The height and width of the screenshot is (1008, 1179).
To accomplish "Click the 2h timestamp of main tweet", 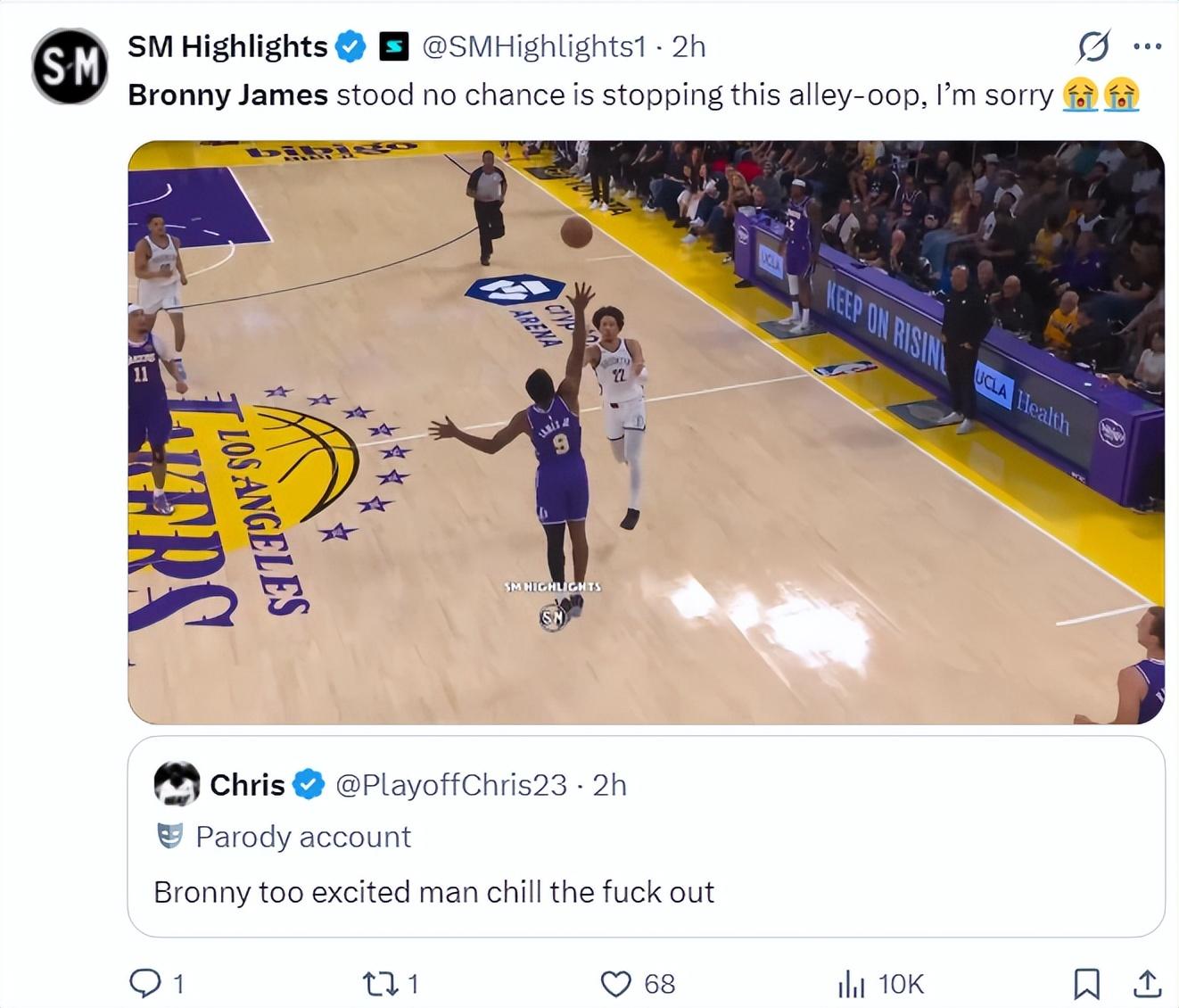I will (688, 46).
